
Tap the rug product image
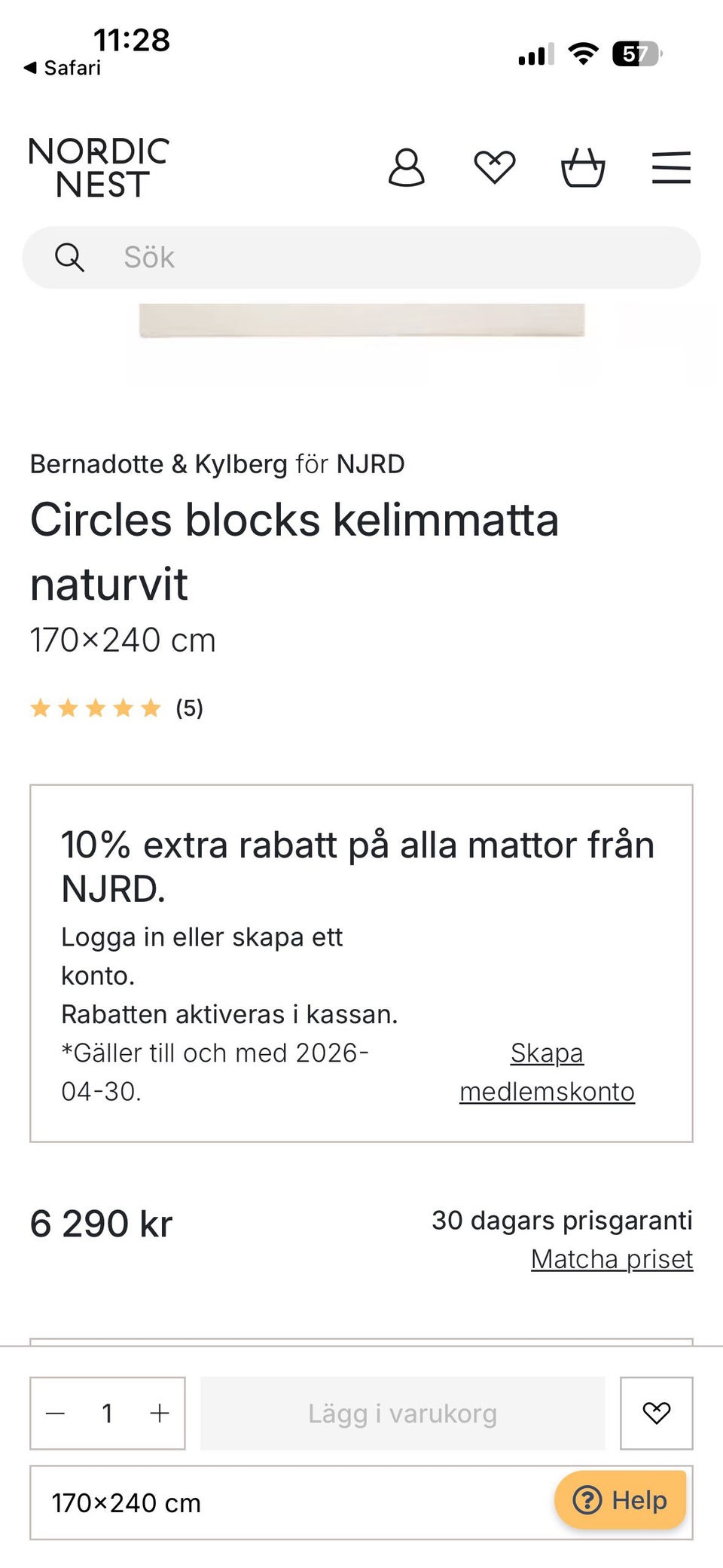(x=361, y=321)
